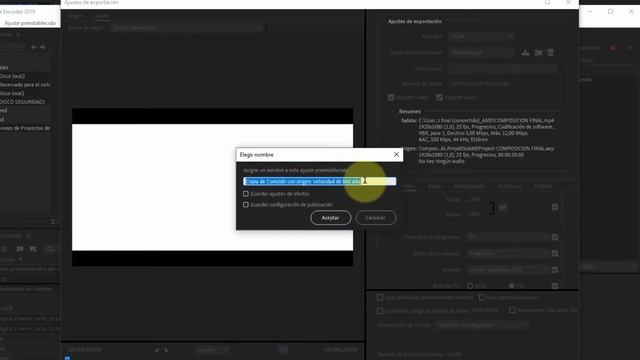The width and height of the screenshot is (640, 360).
Task: Select the NTSC radio button
Action: (x=470, y=286)
